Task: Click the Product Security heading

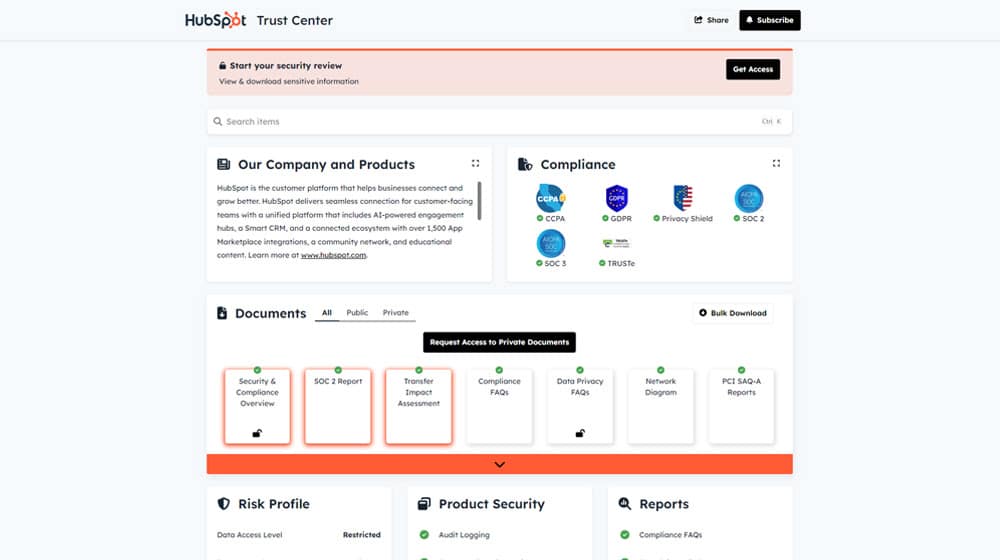Action: point(492,504)
